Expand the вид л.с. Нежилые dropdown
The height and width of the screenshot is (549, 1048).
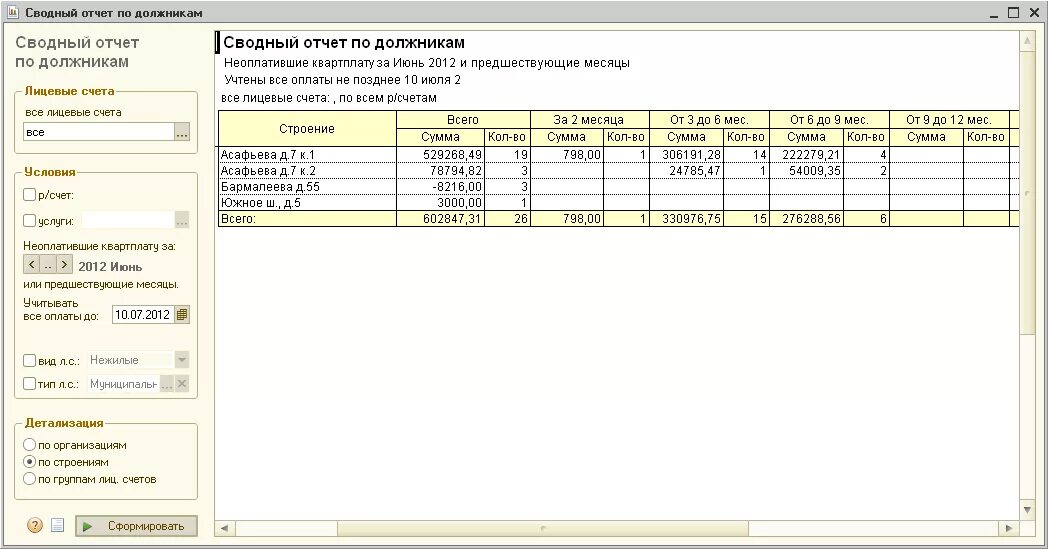click(x=182, y=360)
